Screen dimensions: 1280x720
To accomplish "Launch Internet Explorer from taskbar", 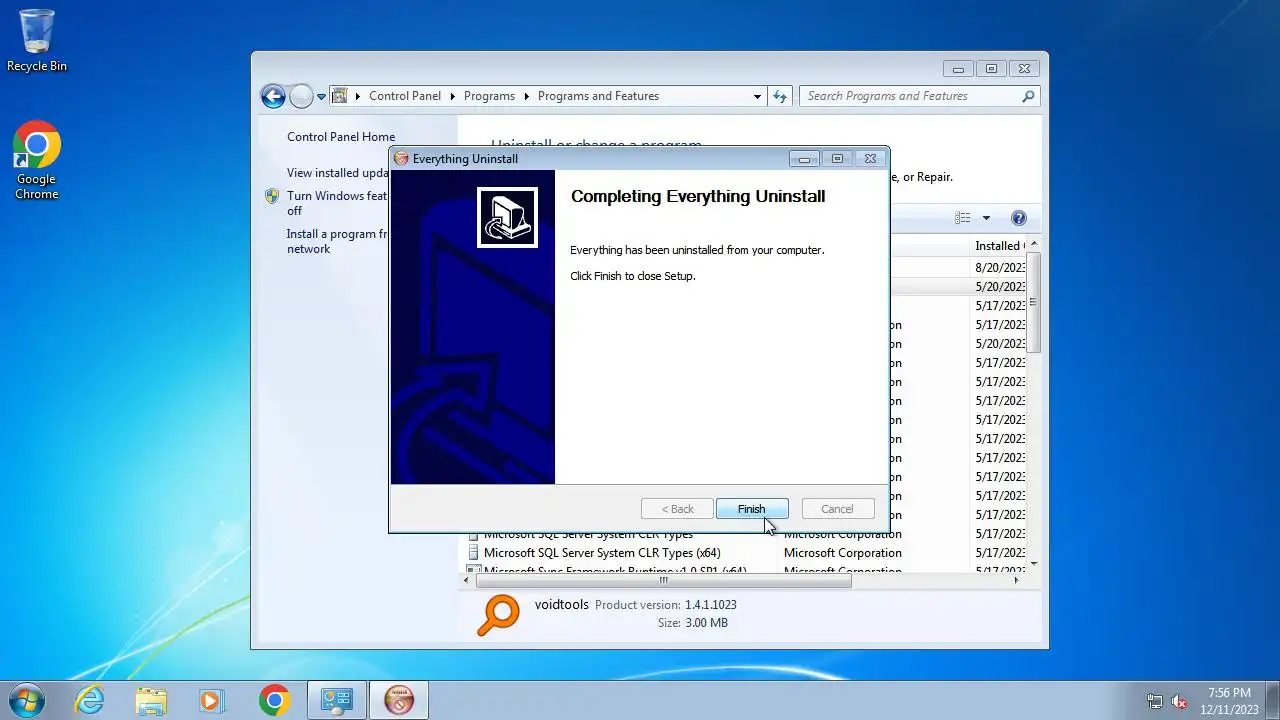I will coord(90,700).
